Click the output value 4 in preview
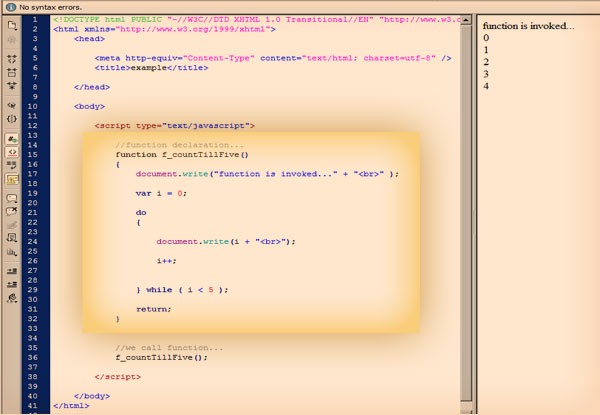Image resolution: width=600 pixels, height=415 pixels. point(486,86)
